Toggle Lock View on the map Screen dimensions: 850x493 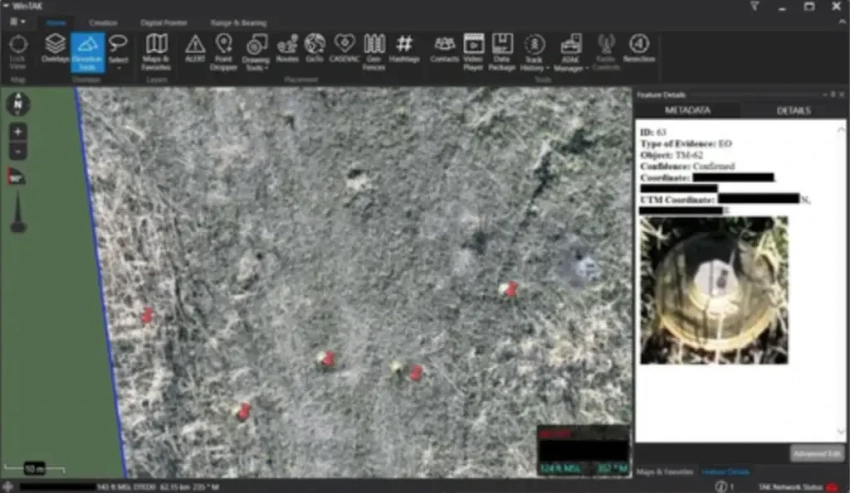pyautogui.click(x=18, y=49)
